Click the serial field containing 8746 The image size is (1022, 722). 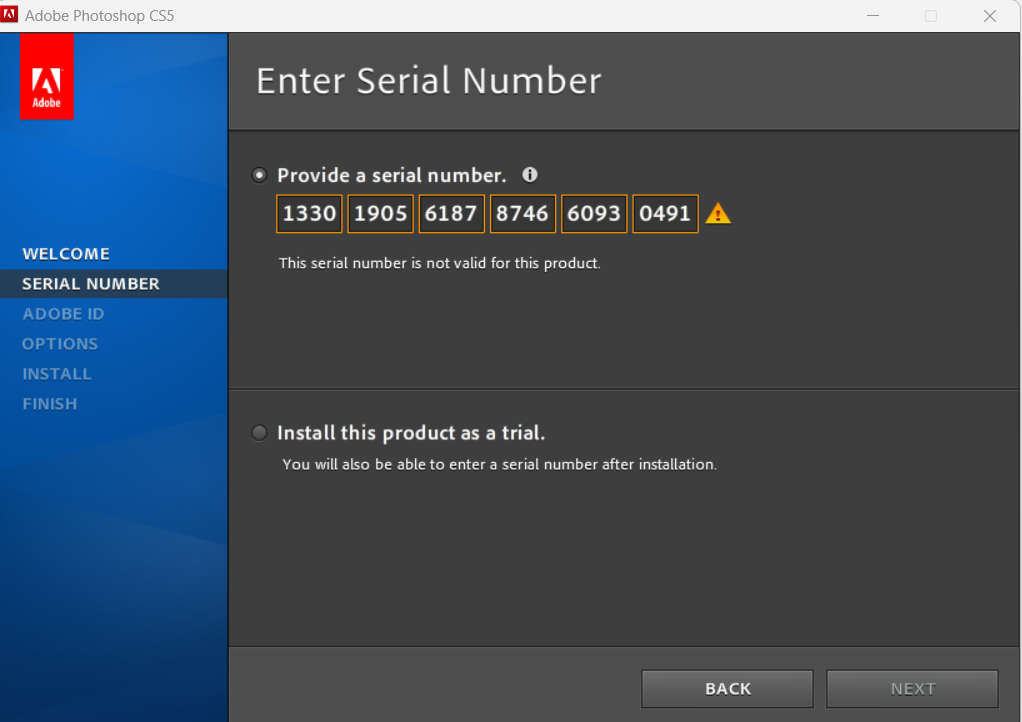523,214
